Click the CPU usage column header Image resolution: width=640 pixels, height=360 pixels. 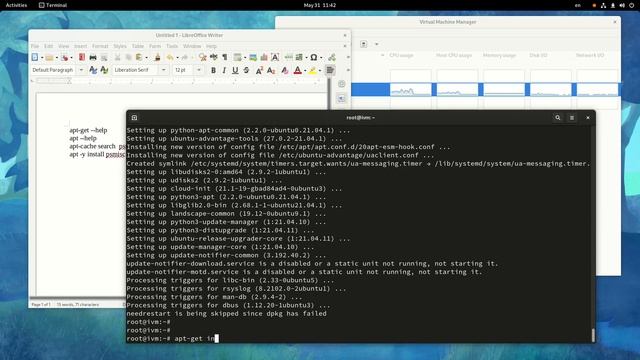click(401, 55)
